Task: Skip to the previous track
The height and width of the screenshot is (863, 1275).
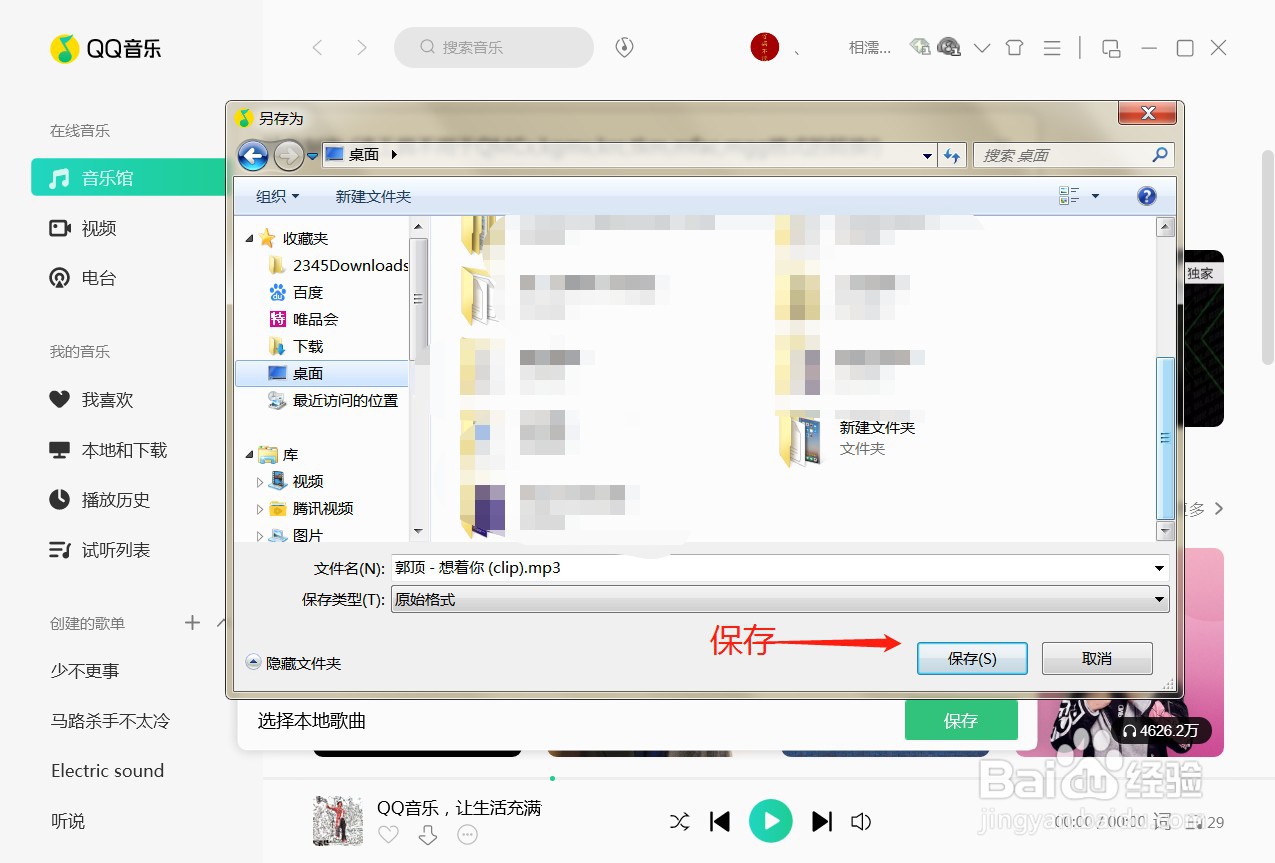Action: [720, 822]
